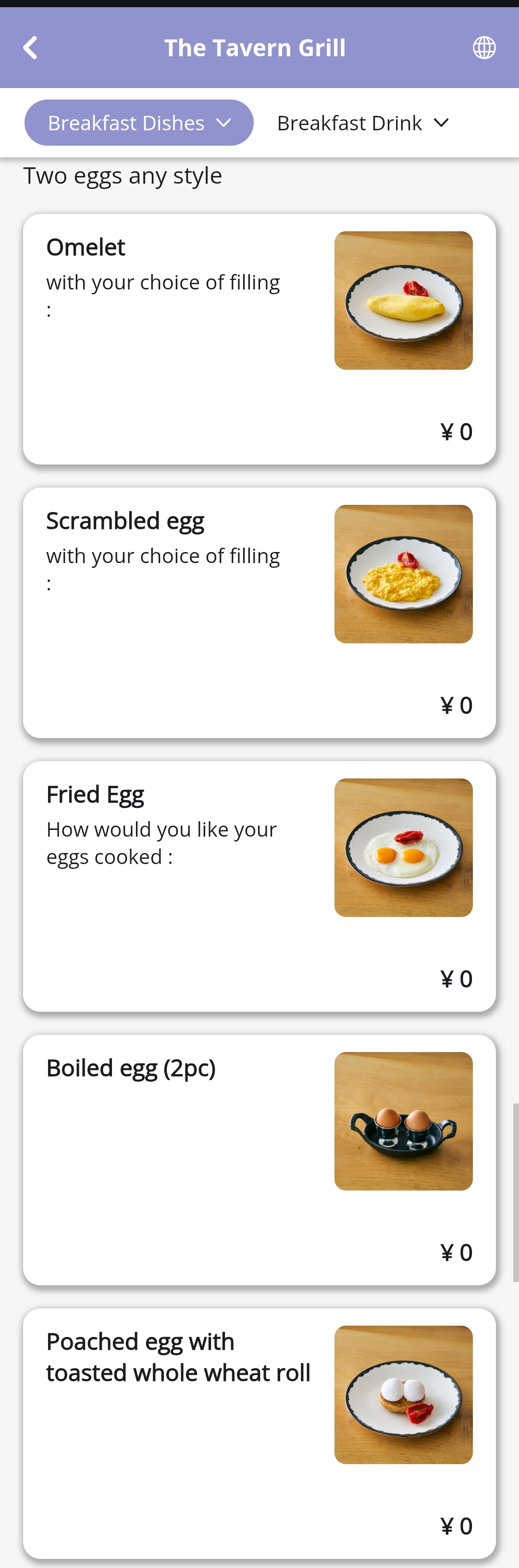View the Boiled egg photo

coord(403,1121)
